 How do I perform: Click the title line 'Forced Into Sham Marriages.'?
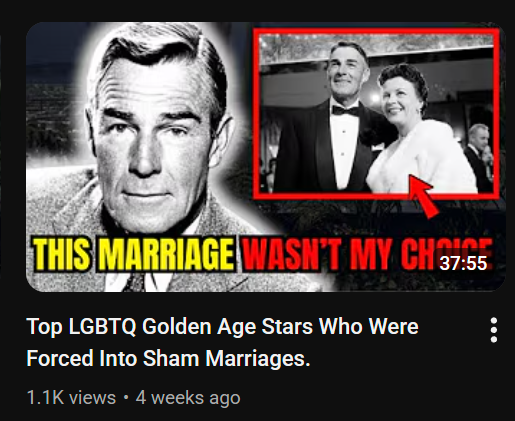click(x=168, y=358)
